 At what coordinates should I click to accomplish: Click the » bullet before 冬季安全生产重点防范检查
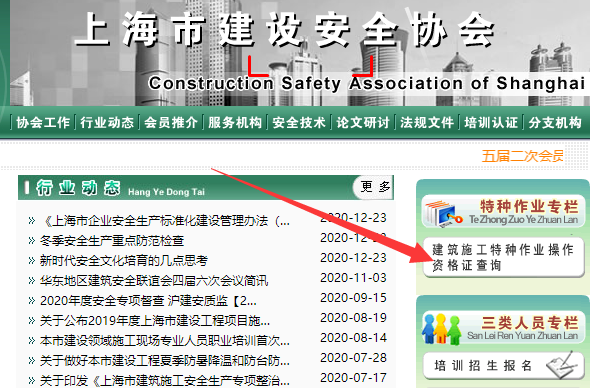point(32,241)
